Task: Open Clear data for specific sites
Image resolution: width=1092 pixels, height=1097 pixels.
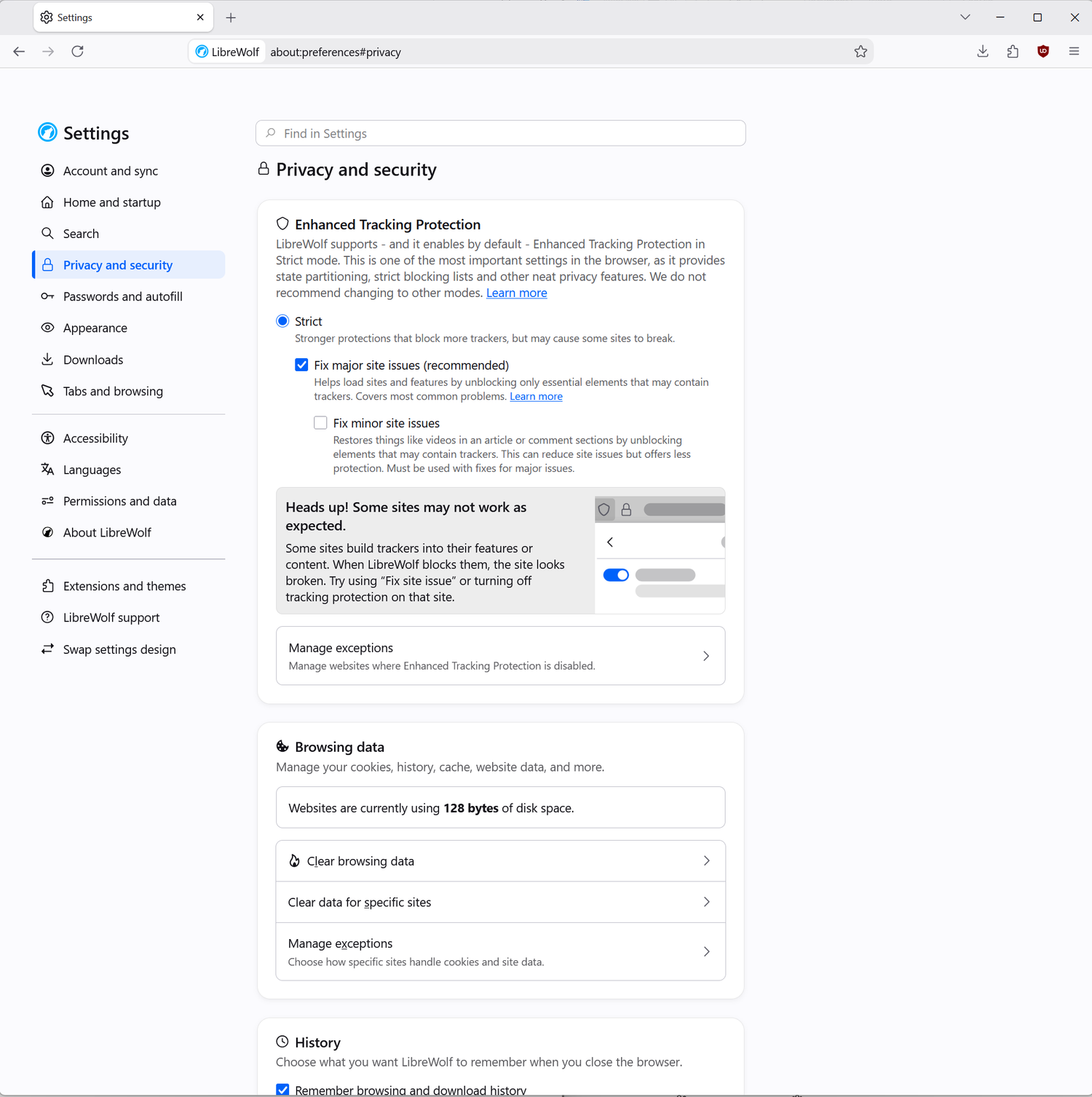Action: pos(501,902)
